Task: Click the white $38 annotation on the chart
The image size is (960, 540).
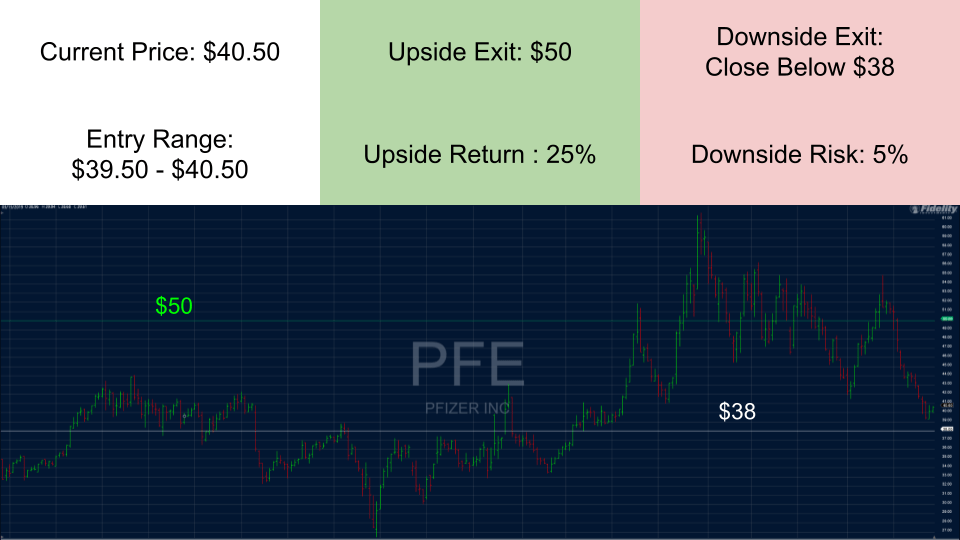Action: tap(737, 411)
